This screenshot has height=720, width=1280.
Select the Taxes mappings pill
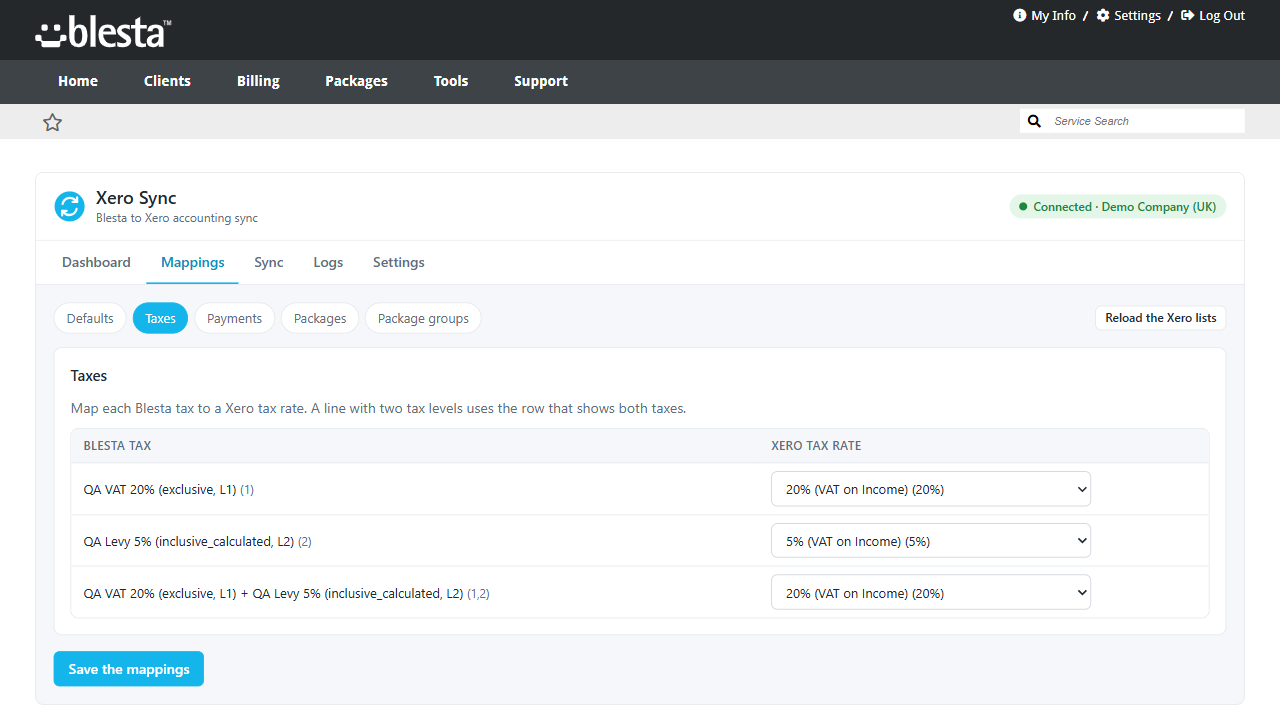click(160, 318)
